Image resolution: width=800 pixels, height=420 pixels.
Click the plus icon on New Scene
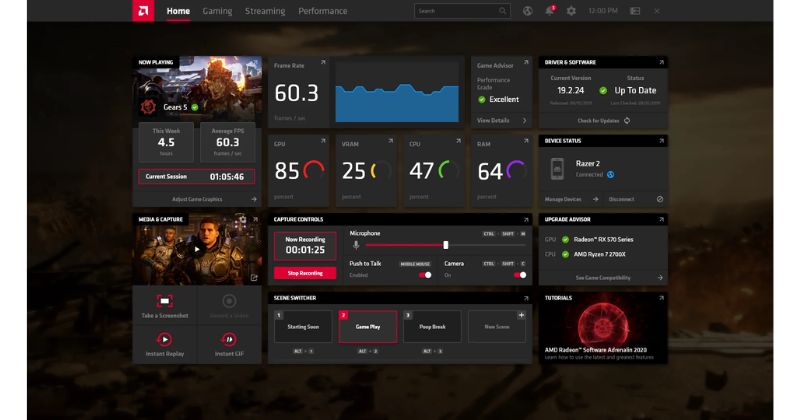click(521, 315)
